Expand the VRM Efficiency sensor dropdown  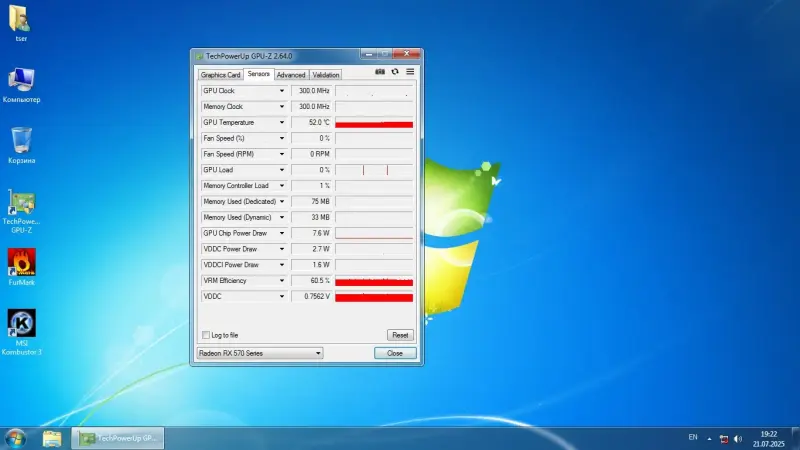282,281
